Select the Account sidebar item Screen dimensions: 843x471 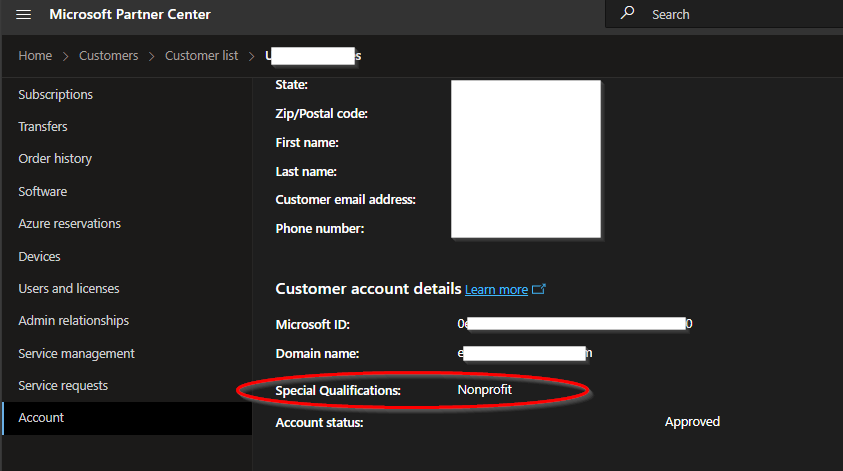(x=127, y=418)
